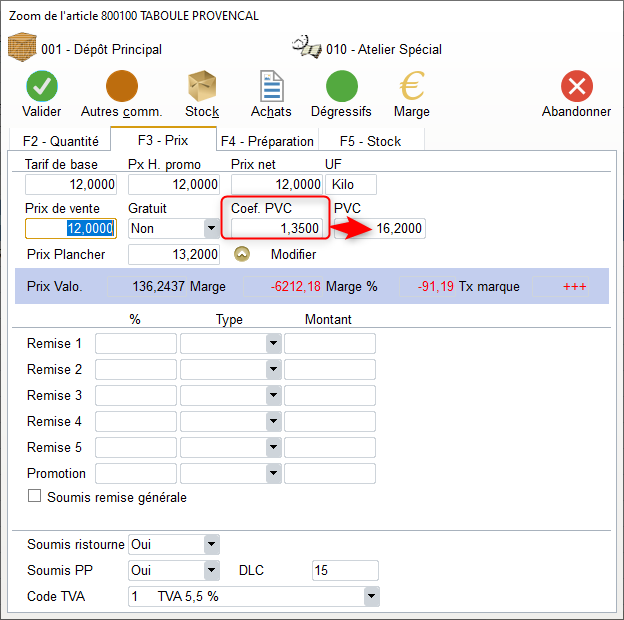Open the Achats document icon
Viewport: 624px width, 620px height.
click(x=271, y=86)
